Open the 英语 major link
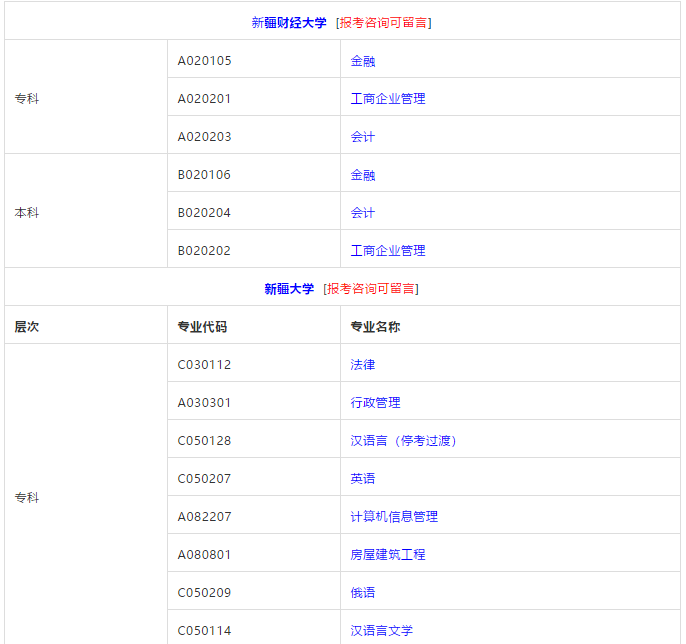The height and width of the screenshot is (644, 686). (x=363, y=479)
